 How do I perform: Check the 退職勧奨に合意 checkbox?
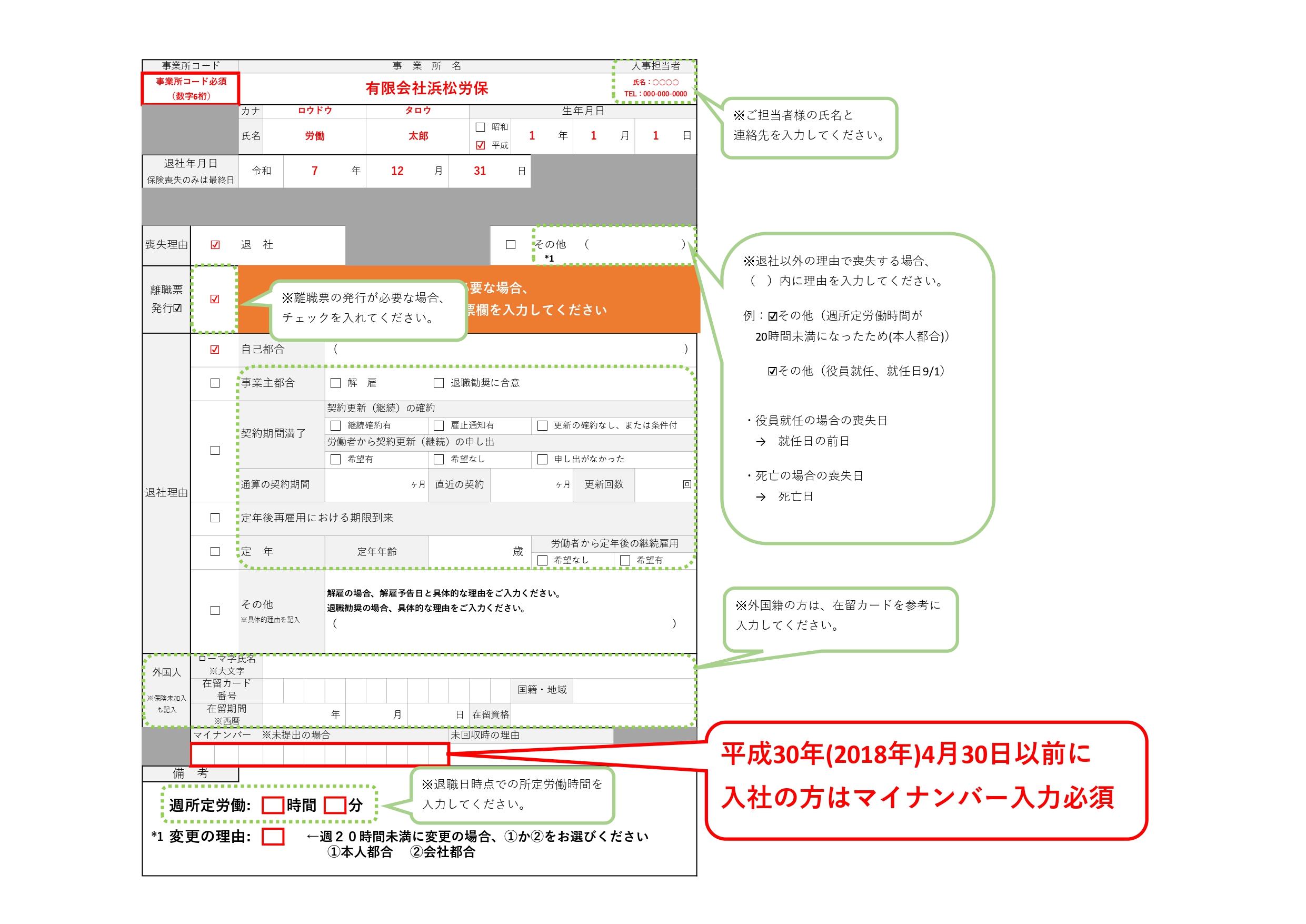438,383
